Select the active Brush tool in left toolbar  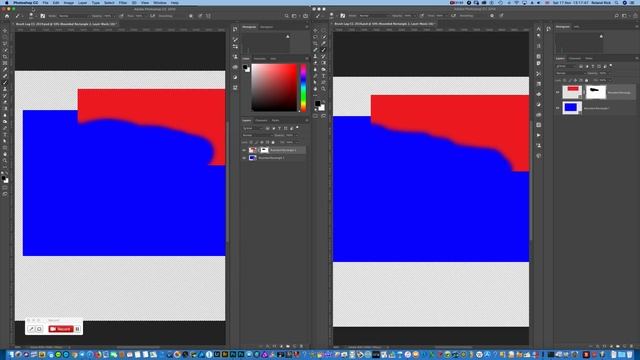click(5, 82)
